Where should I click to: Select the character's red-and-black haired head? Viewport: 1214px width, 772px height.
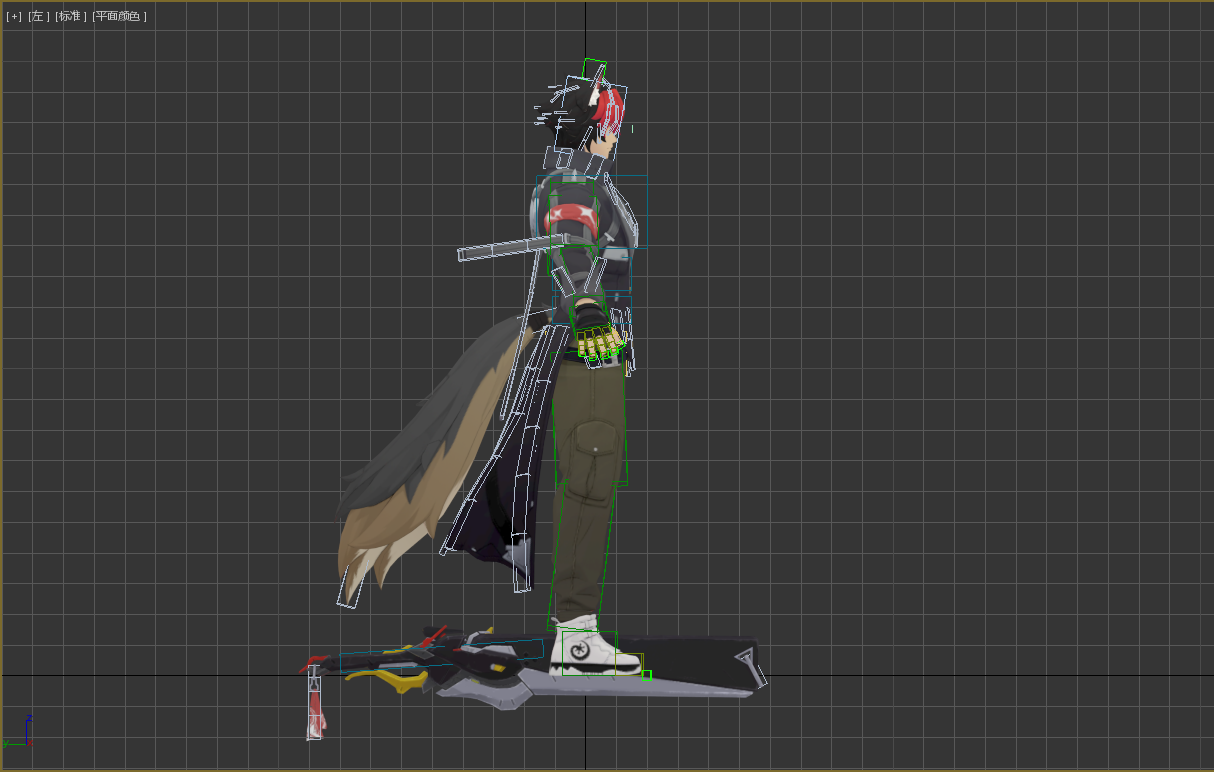coord(590,115)
